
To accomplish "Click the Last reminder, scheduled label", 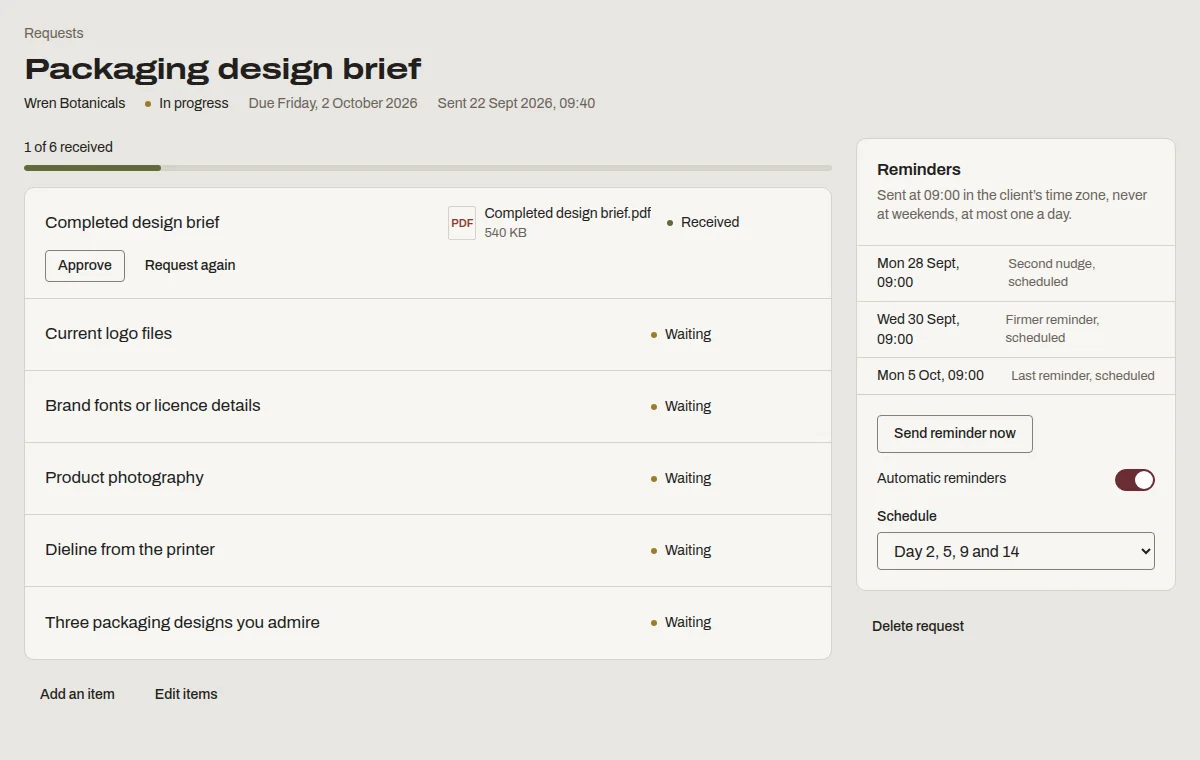I will 1083,376.
